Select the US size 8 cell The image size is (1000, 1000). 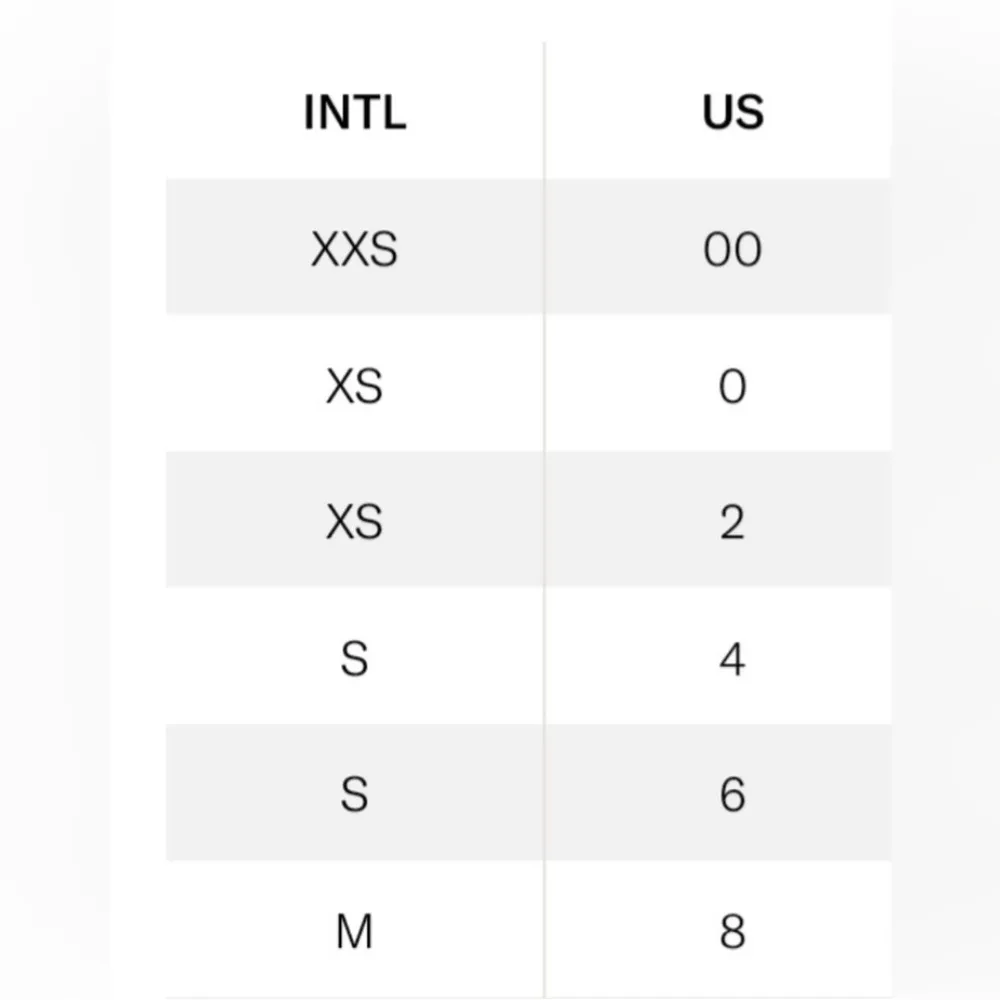(732, 931)
